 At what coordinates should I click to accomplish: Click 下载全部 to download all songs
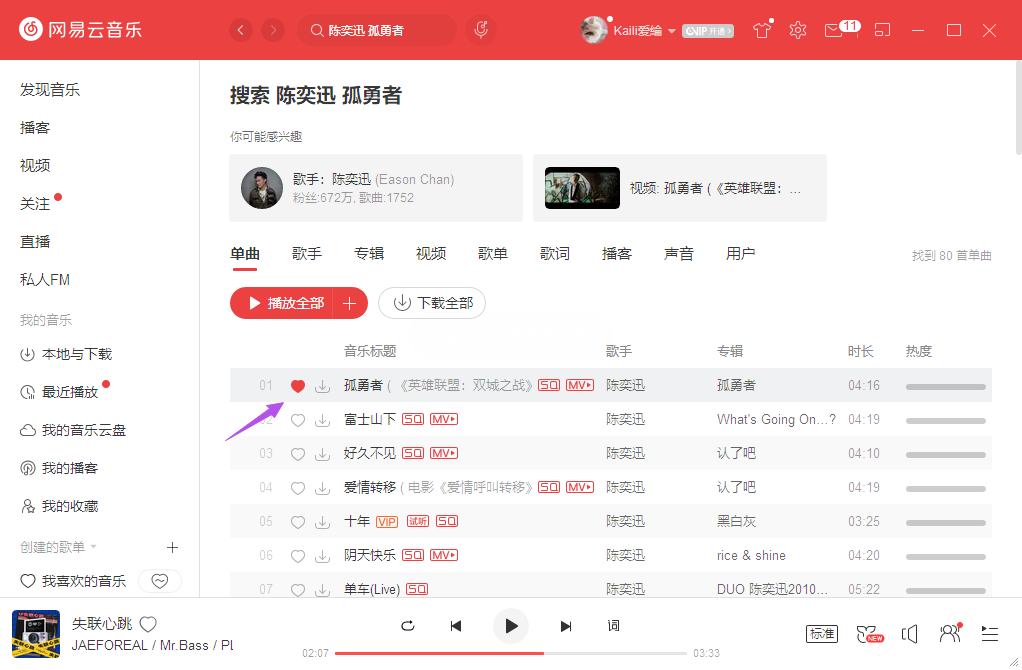pyautogui.click(x=431, y=302)
